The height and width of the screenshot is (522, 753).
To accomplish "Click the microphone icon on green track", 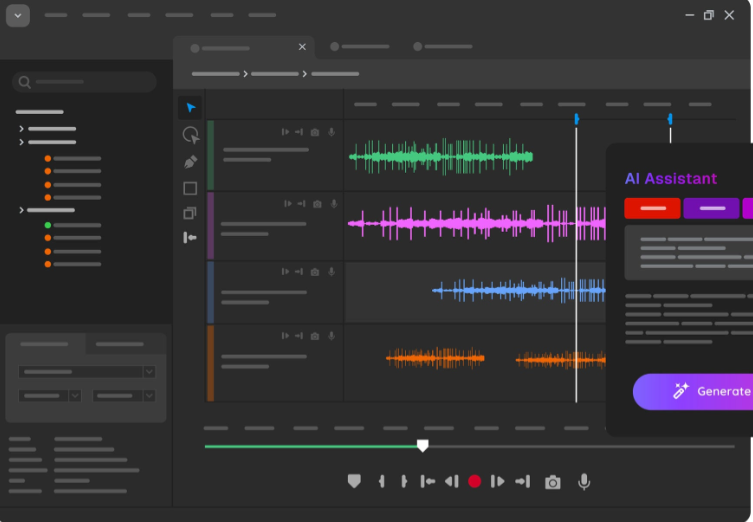I will pos(331,132).
